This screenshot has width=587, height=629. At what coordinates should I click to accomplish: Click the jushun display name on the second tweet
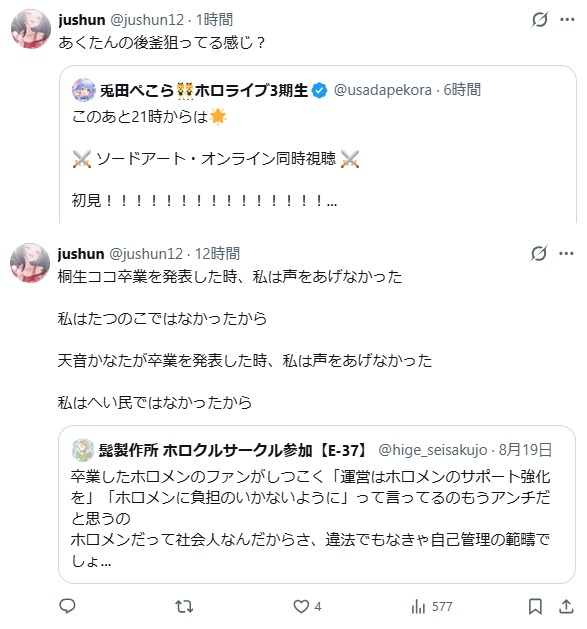pyautogui.click(x=81, y=254)
